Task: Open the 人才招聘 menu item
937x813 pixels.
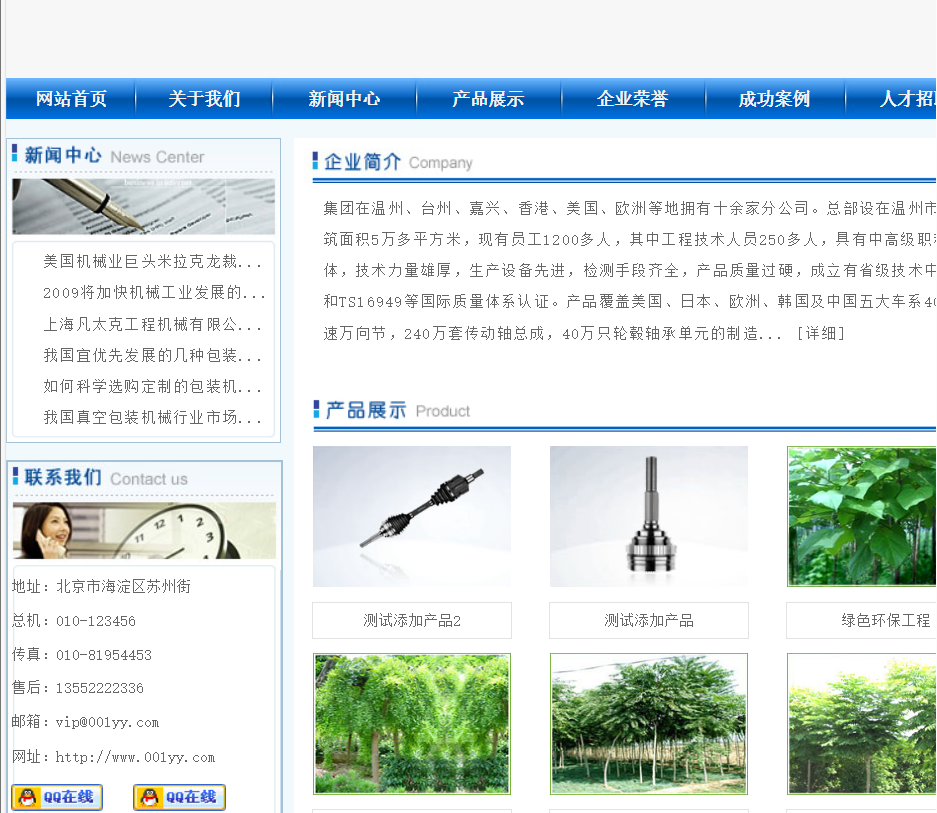Action: coord(908,99)
